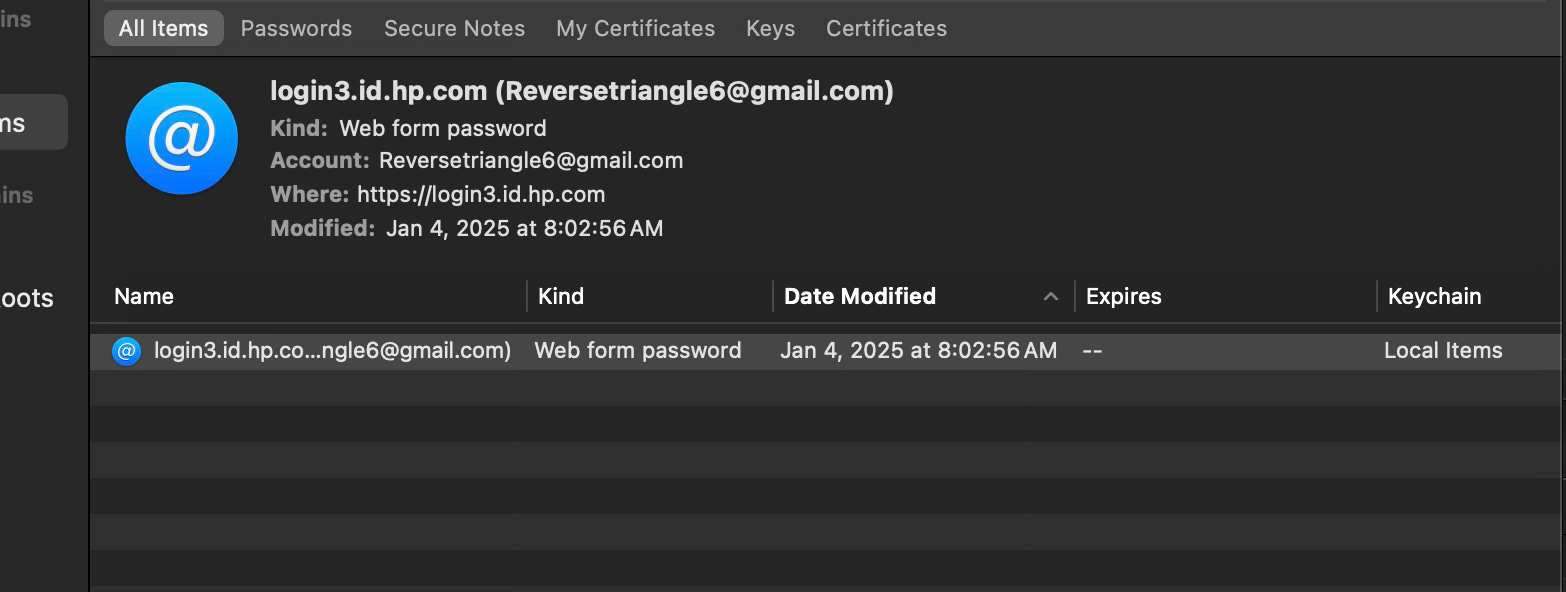Click the Local Items keychain cell
The height and width of the screenshot is (592, 1566).
click(x=1443, y=350)
